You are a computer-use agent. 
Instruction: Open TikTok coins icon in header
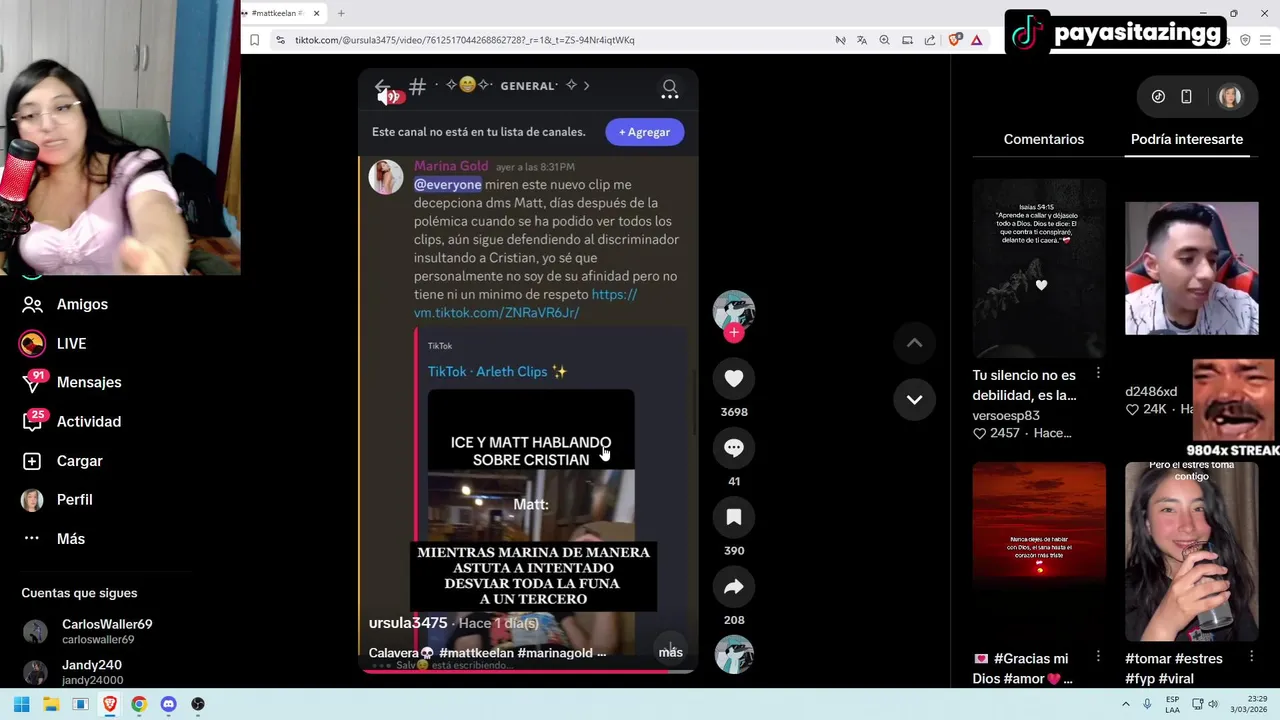click(x=1158, y=97)
